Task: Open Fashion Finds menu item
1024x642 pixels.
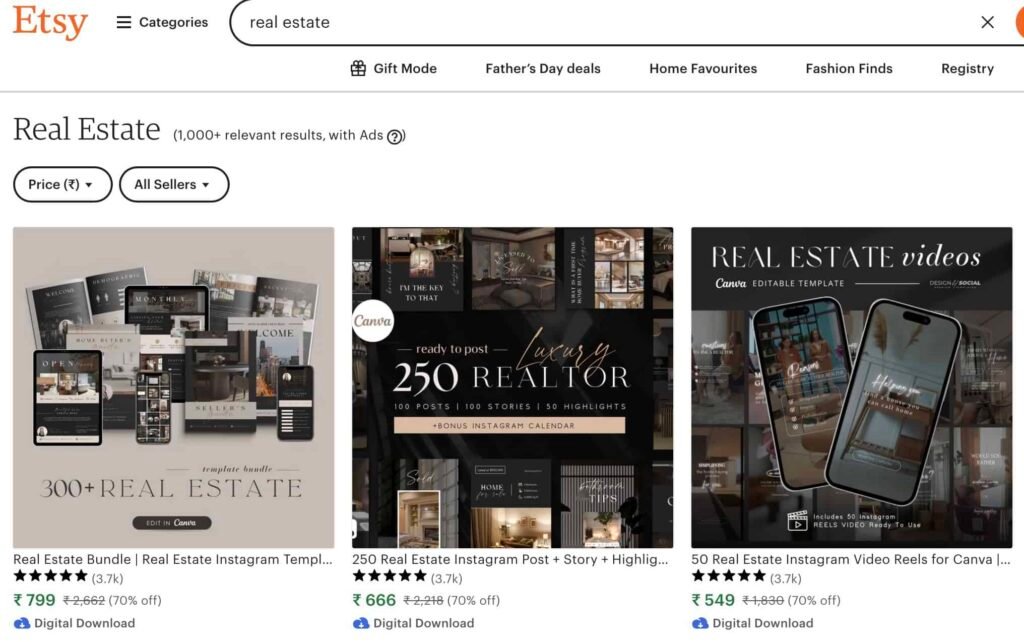Action: pyautogui.click(x=849, y=69)
